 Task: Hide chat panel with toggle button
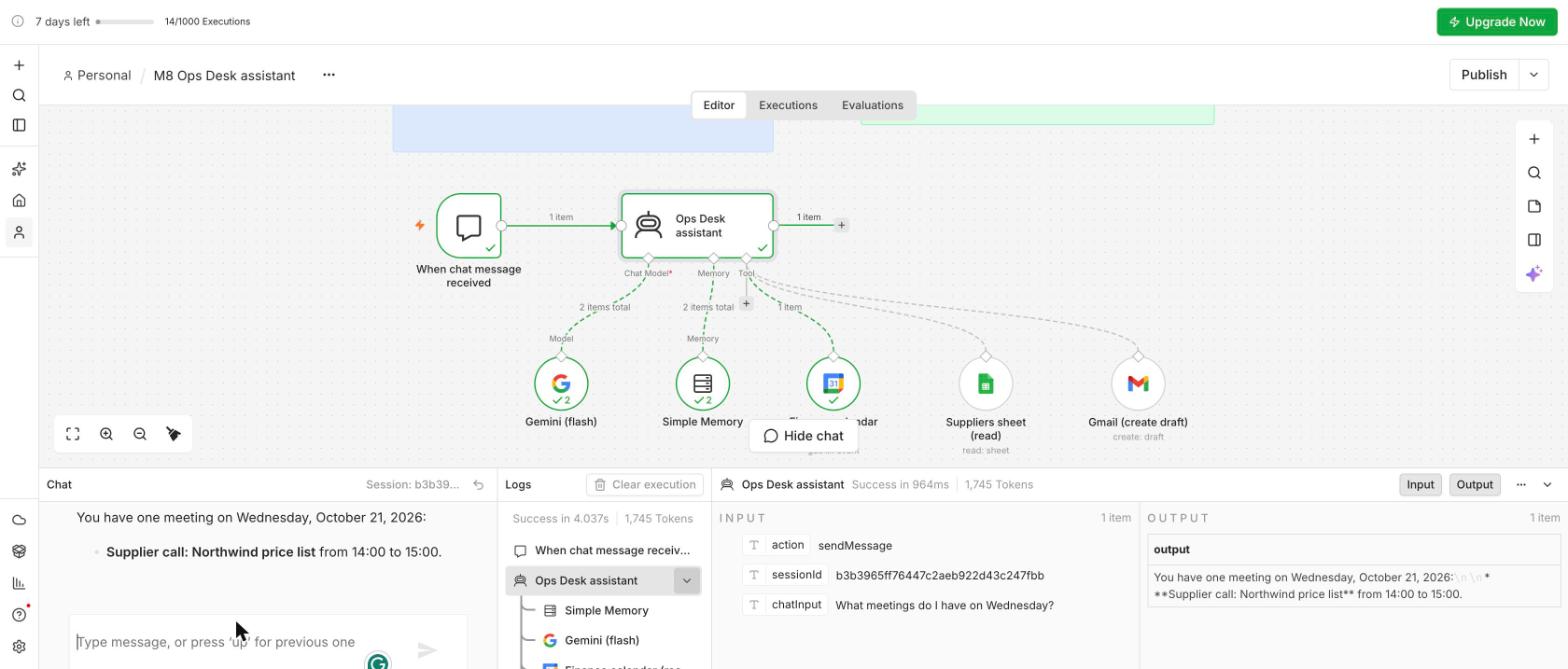[x=803, y=436]
